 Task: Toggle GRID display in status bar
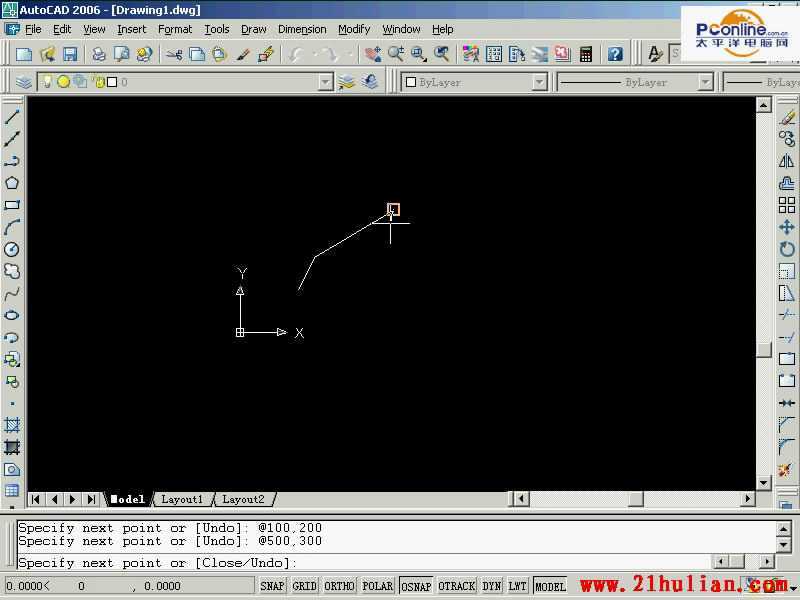(x=305, y=586)
